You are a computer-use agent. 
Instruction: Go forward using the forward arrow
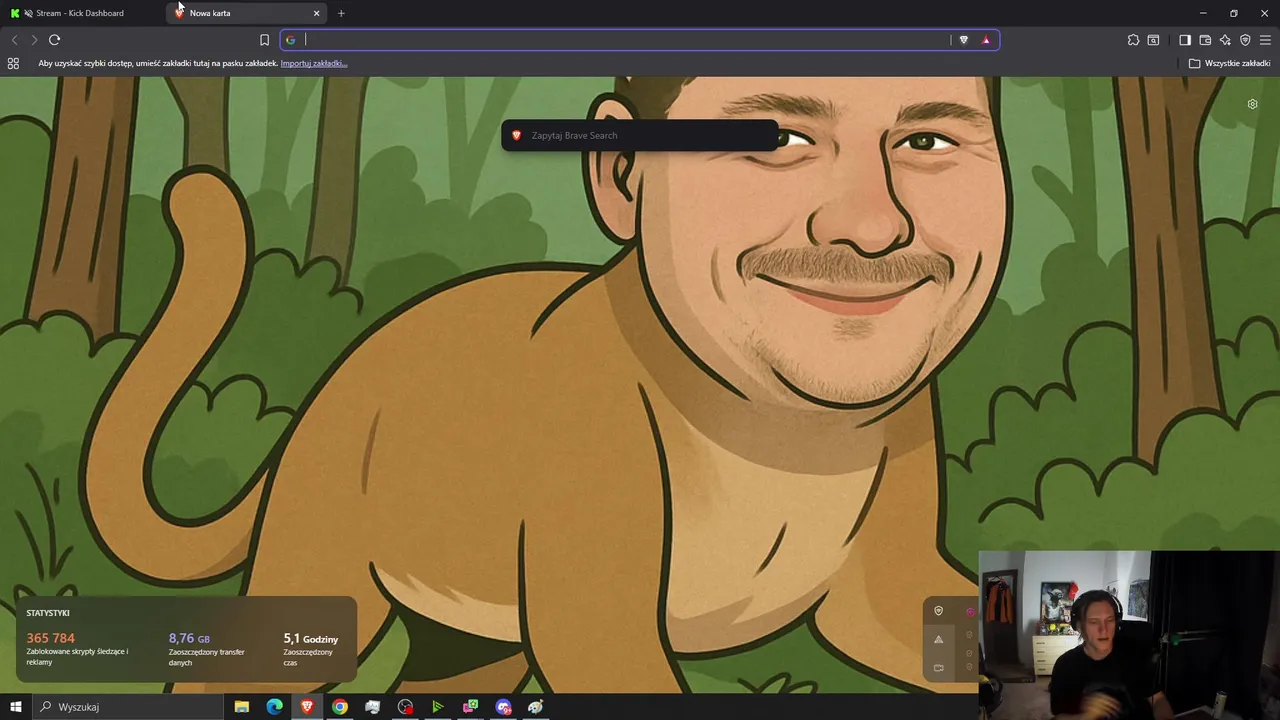pyautogui.click(x=34, y=40)
